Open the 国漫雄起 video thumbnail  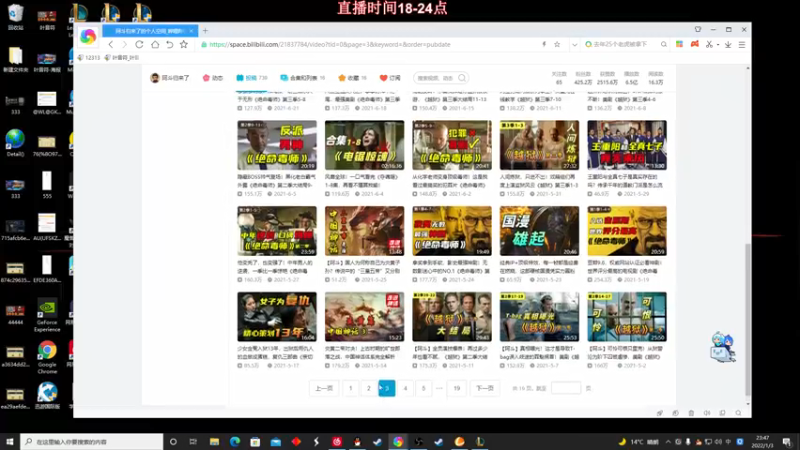(539, 231)
